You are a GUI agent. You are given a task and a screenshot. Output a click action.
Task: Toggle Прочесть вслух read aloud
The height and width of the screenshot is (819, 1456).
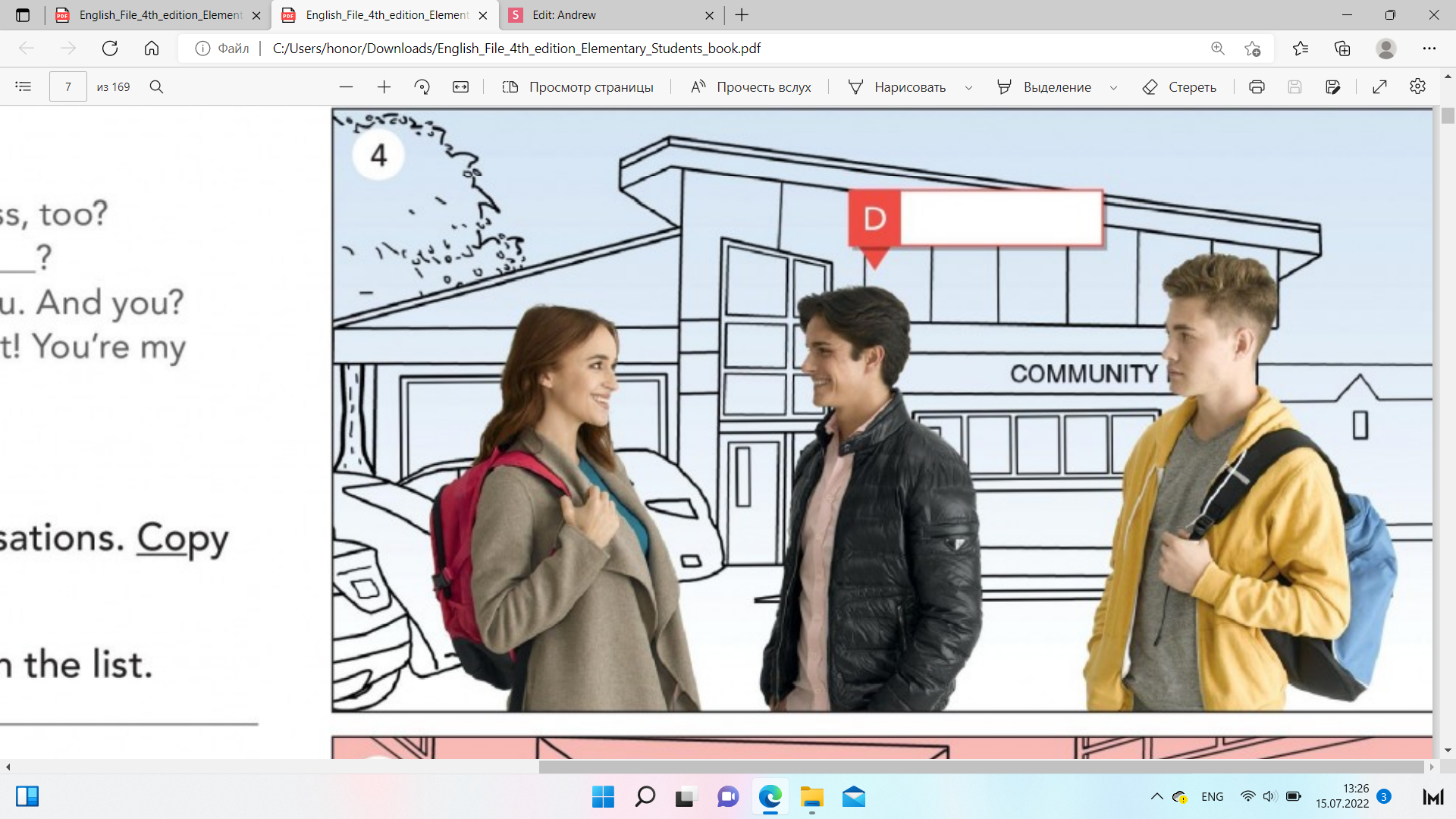(x=751, y=87)
